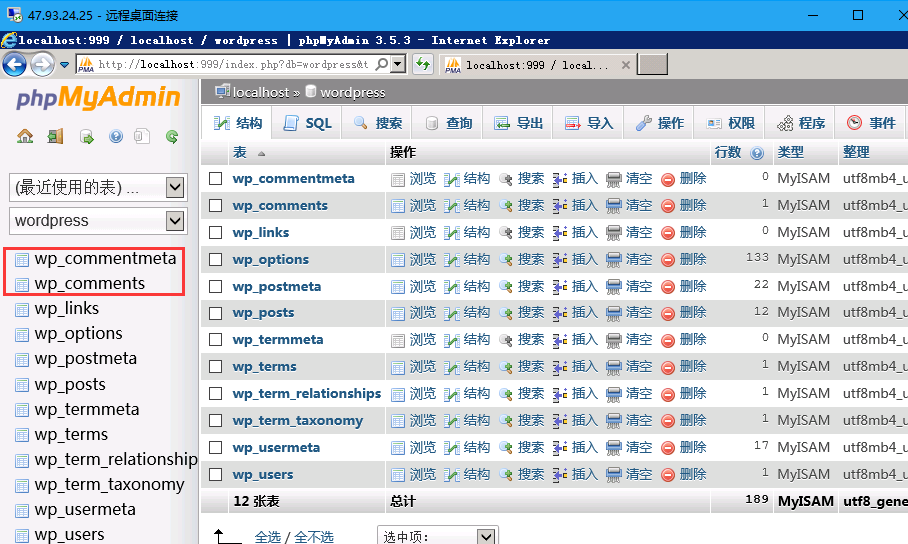Click the 全不选 deselect-all link

pos(314,537)
